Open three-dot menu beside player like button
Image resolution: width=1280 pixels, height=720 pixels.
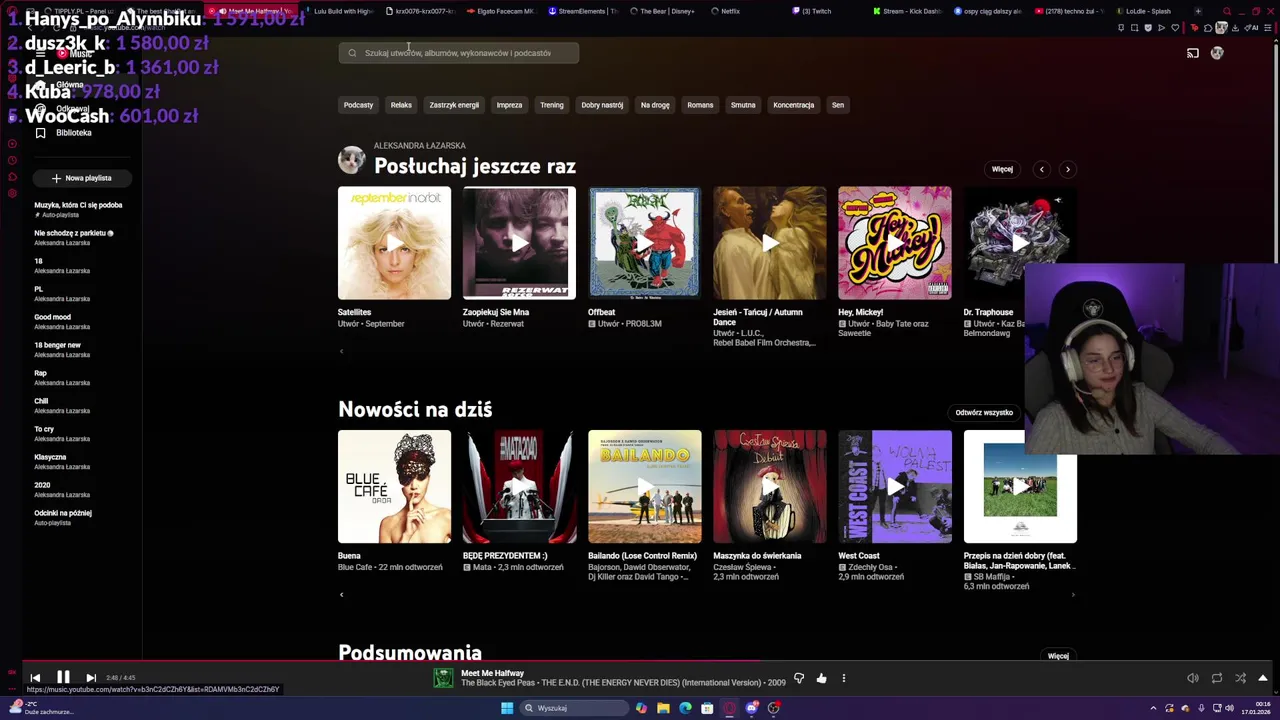coord(843,678)
